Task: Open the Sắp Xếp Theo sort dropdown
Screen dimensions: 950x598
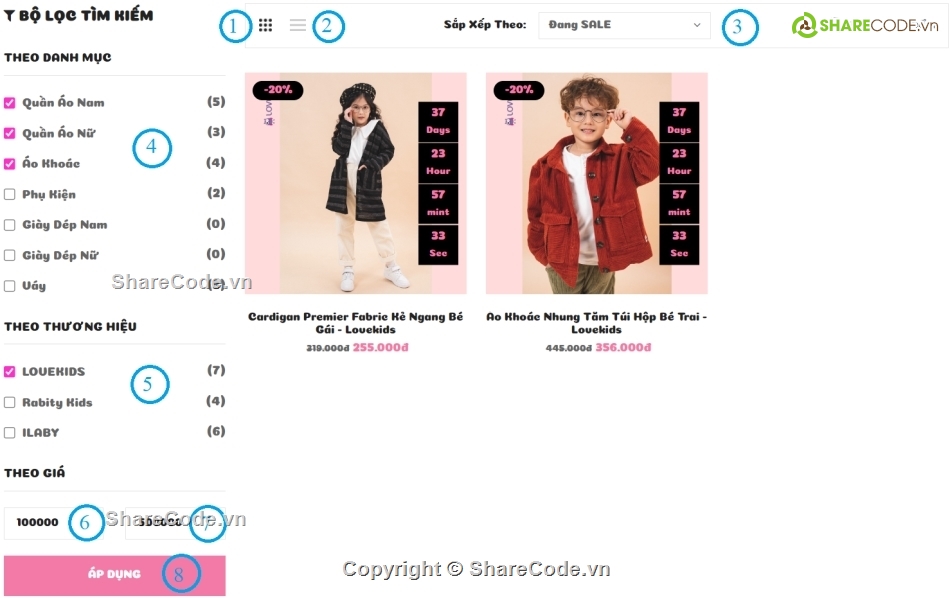Action: pos(624,25)
